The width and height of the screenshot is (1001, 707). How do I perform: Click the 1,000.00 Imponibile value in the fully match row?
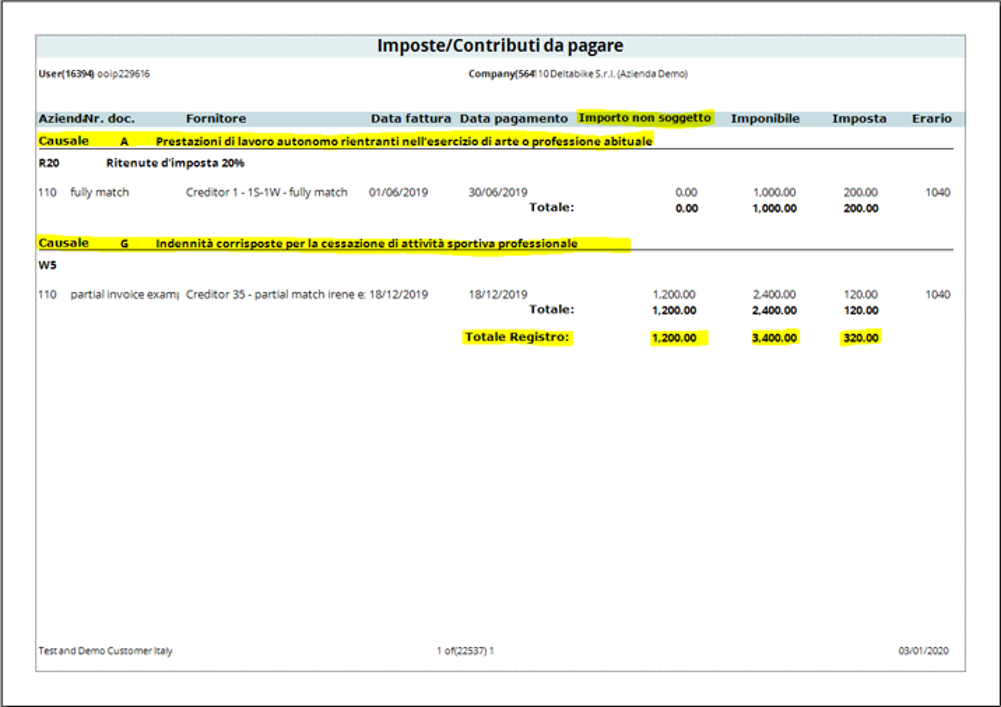coord(774,192)
